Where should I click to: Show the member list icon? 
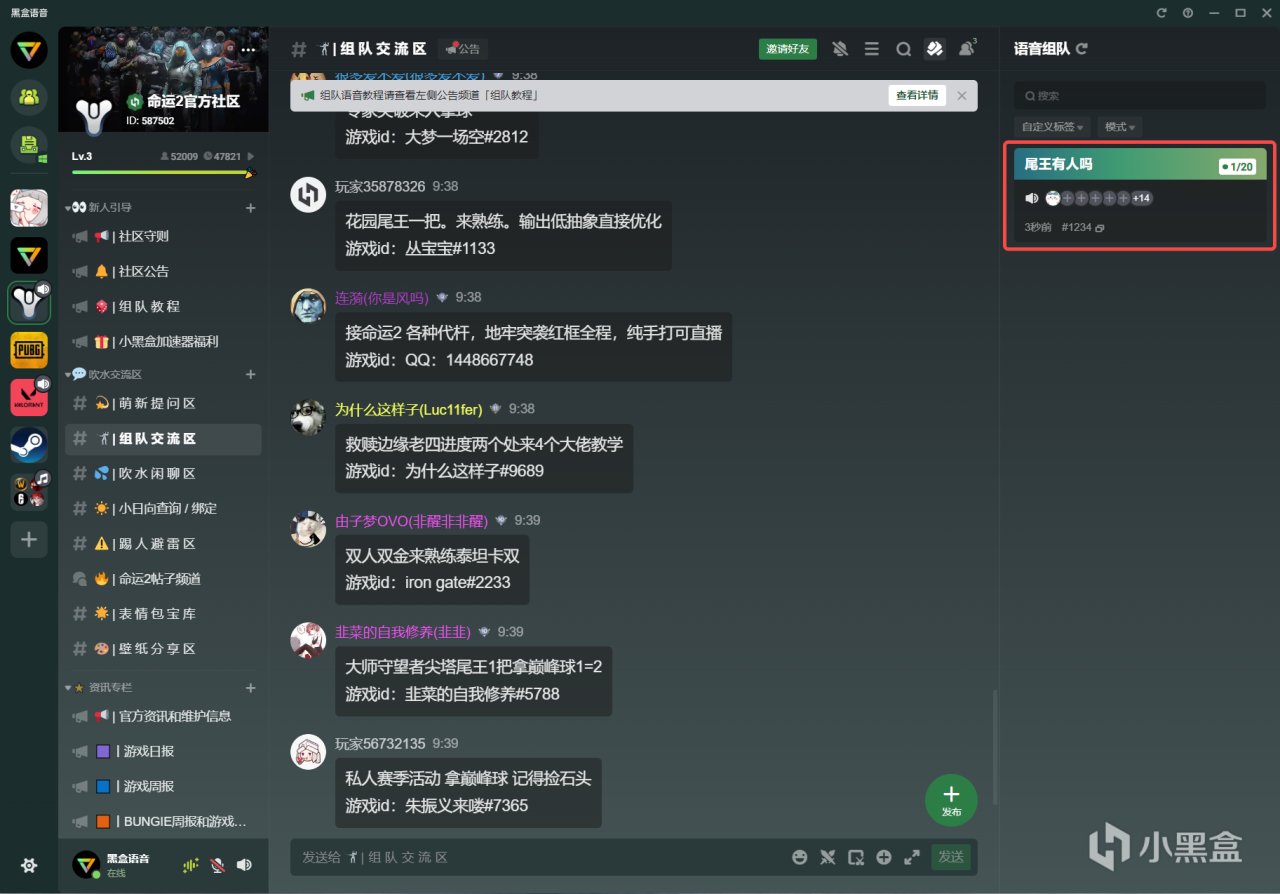tap(967, 48)
